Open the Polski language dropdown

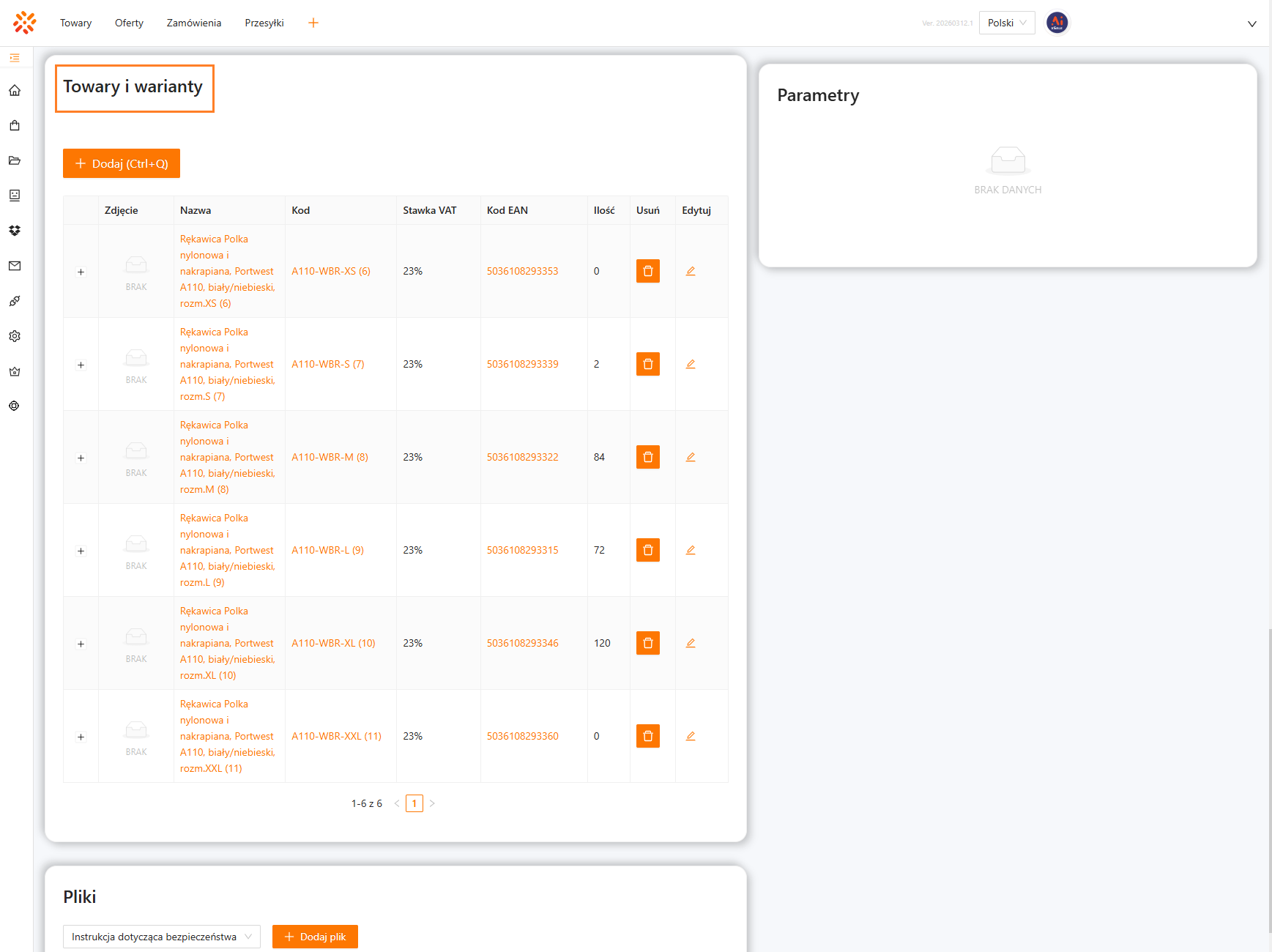[1006, 23]
